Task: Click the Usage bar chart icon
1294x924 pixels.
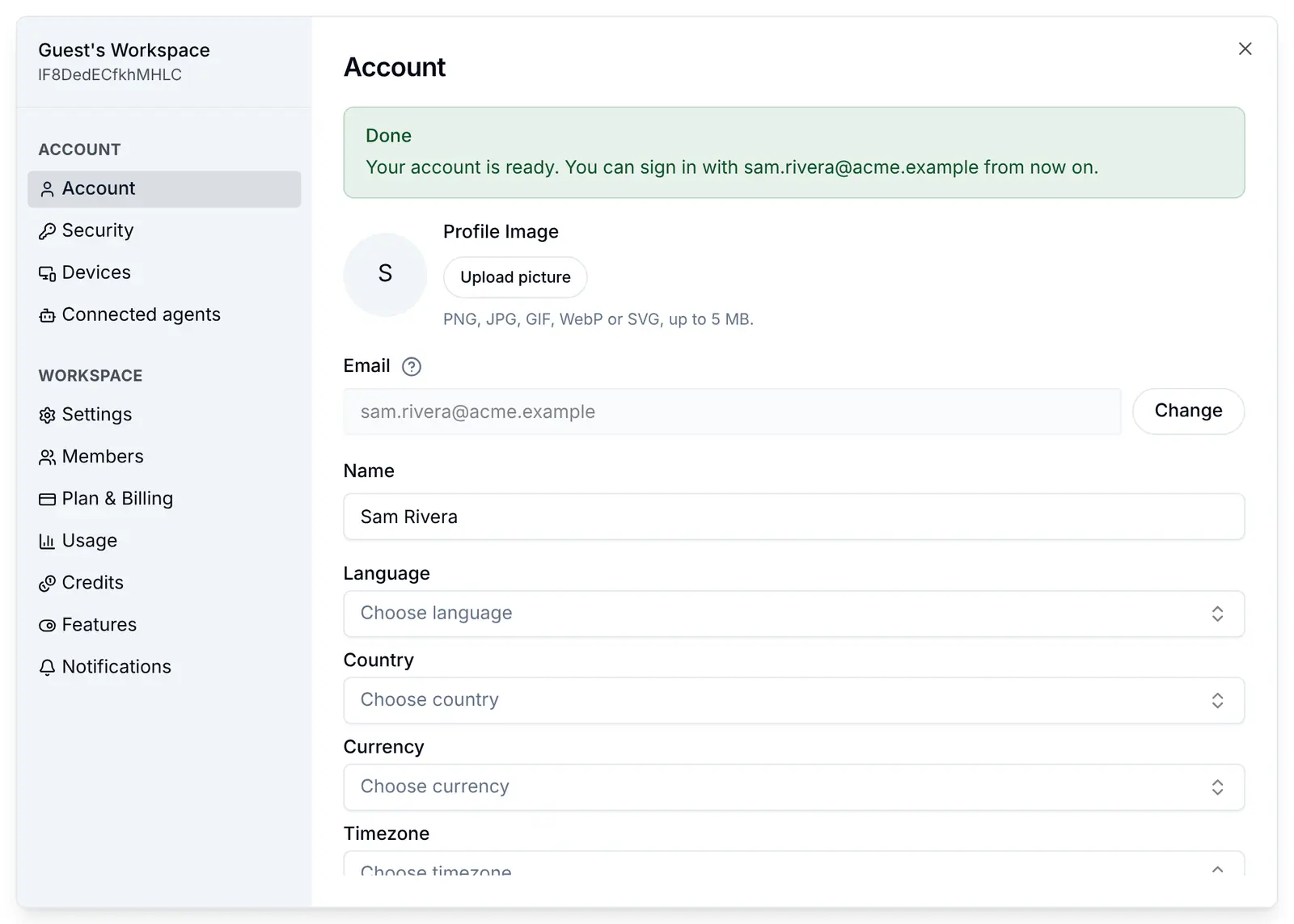Action: [47, 542]
